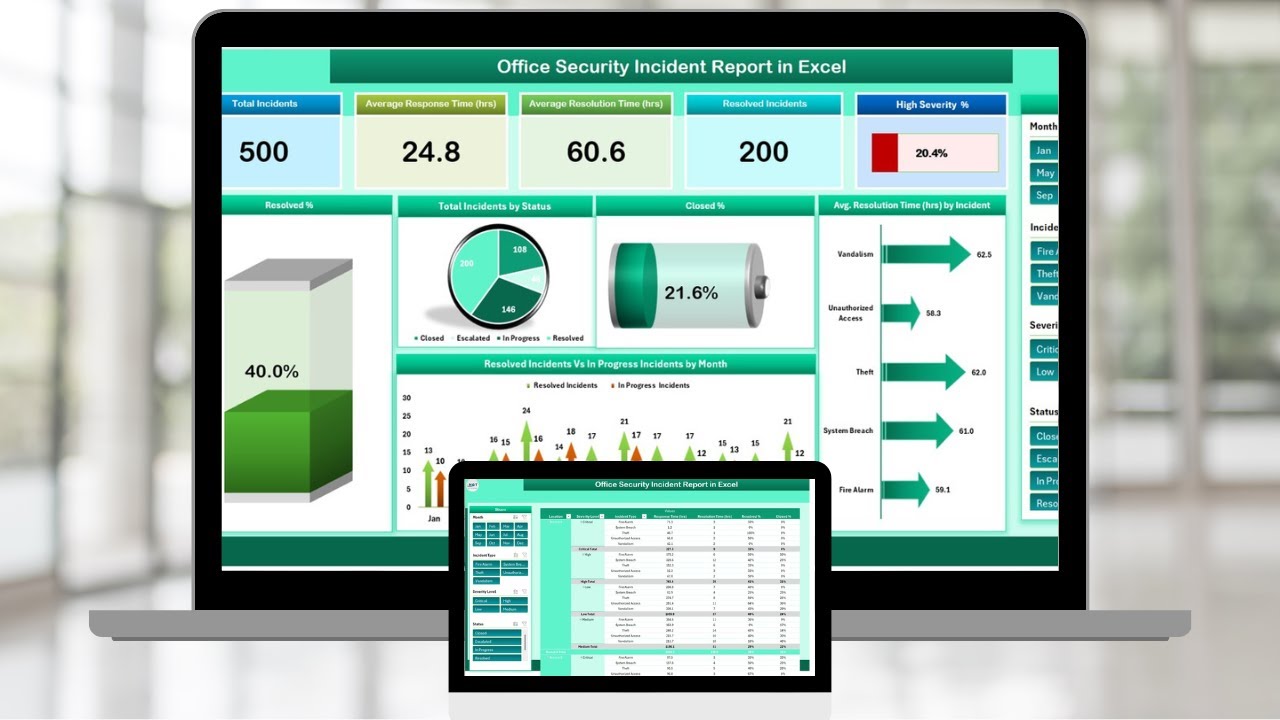Clear the Incident Type filter on tablet
The height and width of the screenshot is (720, 1280).
coord(524,555)
